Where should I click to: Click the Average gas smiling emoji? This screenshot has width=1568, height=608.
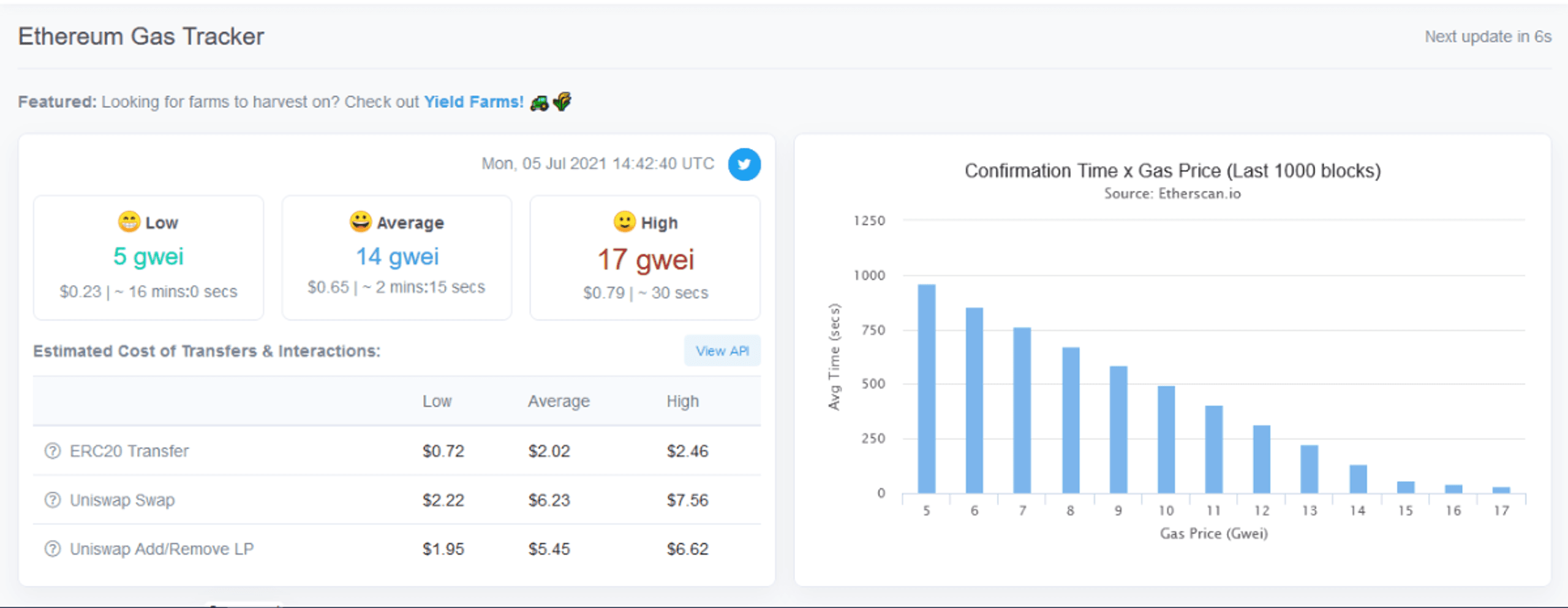(x=360, y=221)
